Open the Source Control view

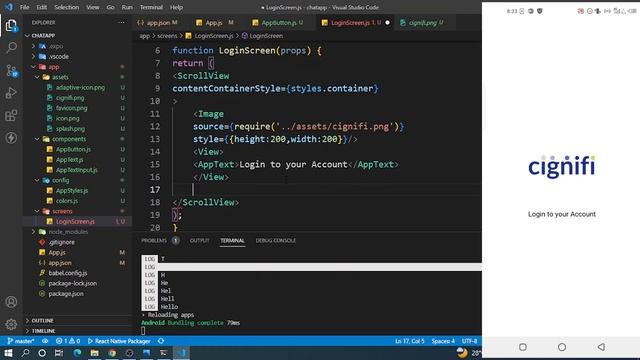[x=11, y=71]
